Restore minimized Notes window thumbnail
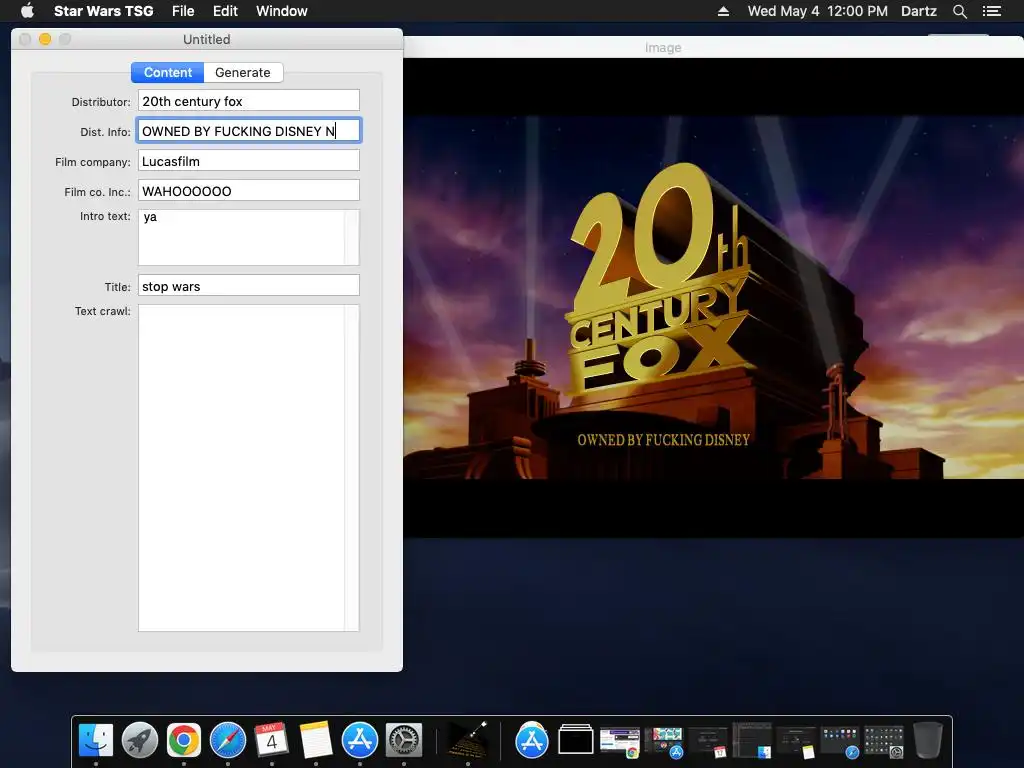 [795, 742]
